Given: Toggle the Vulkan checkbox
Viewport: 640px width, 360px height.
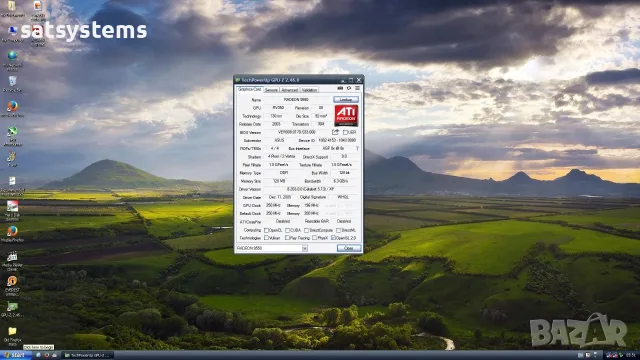Looking at the screenshot, I should tap(267, 238).
